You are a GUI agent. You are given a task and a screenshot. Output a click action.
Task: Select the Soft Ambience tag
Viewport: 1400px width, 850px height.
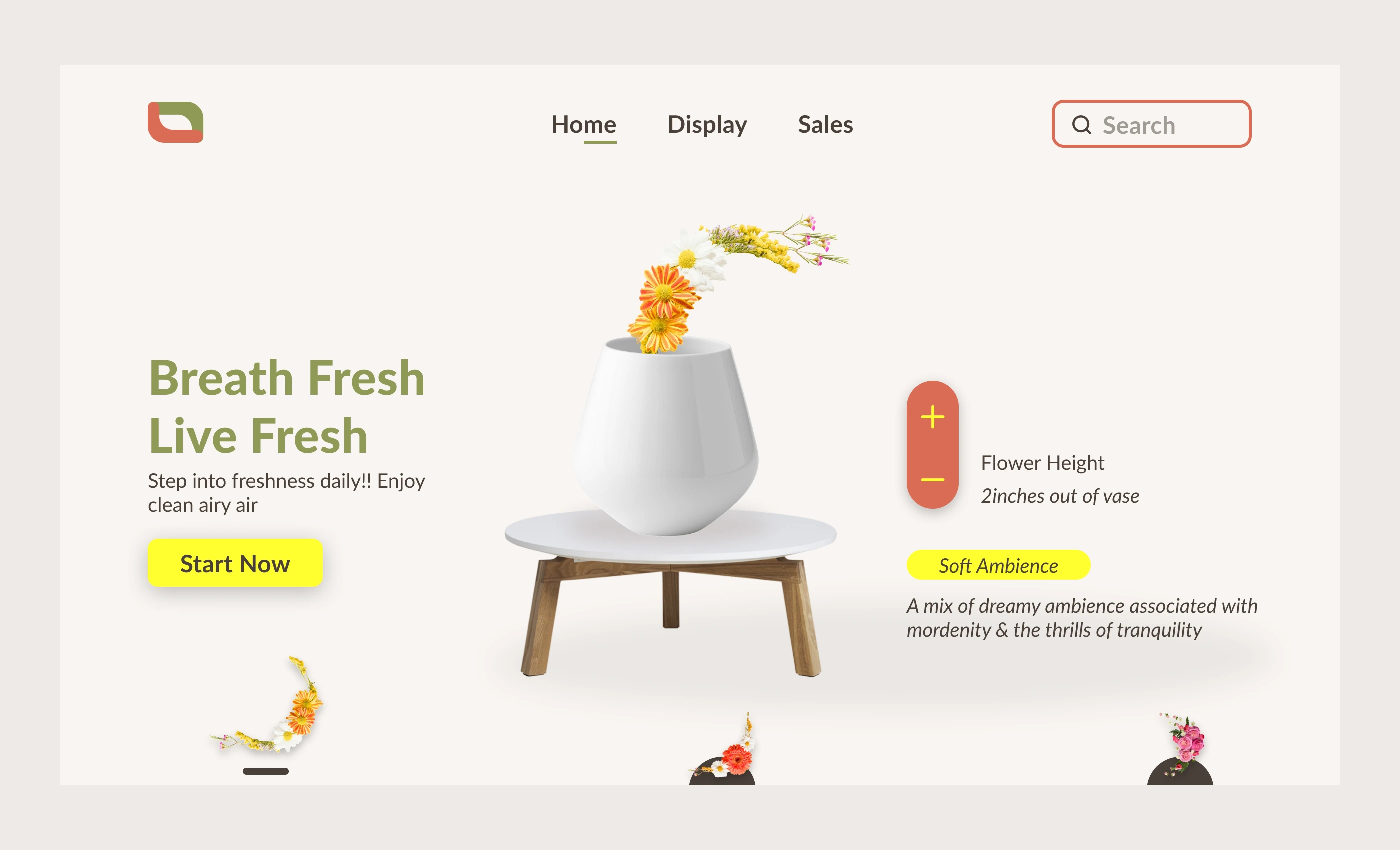[x=998, y=565]
